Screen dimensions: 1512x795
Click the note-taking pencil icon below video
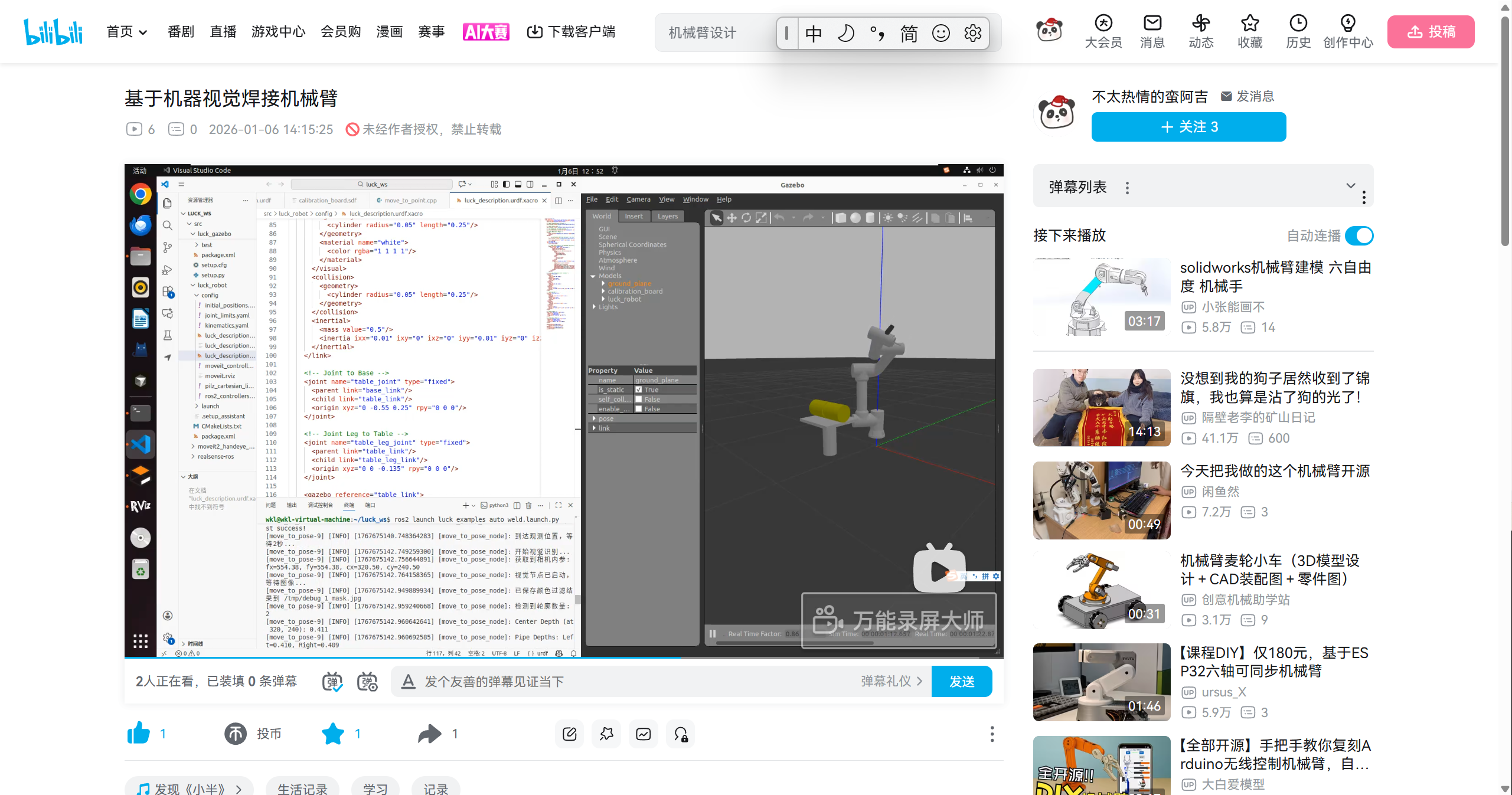click(x=570, y=734)
